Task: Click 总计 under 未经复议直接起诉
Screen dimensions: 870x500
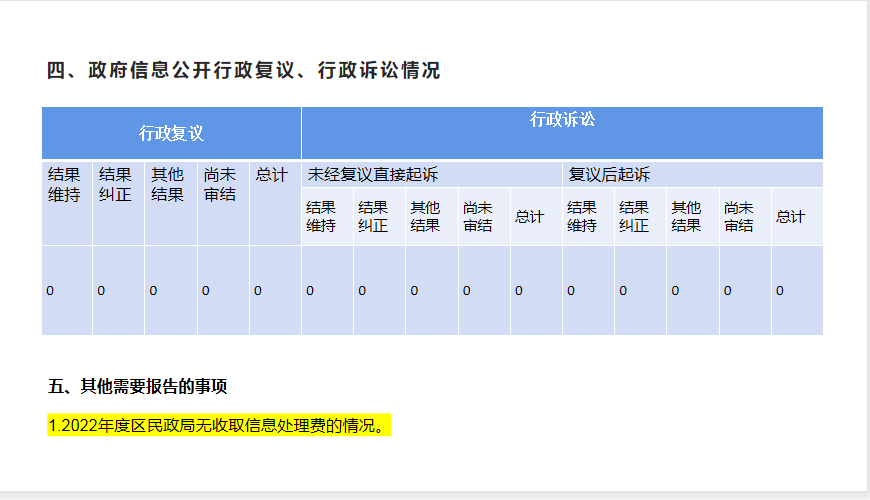Action: point(537,216)
